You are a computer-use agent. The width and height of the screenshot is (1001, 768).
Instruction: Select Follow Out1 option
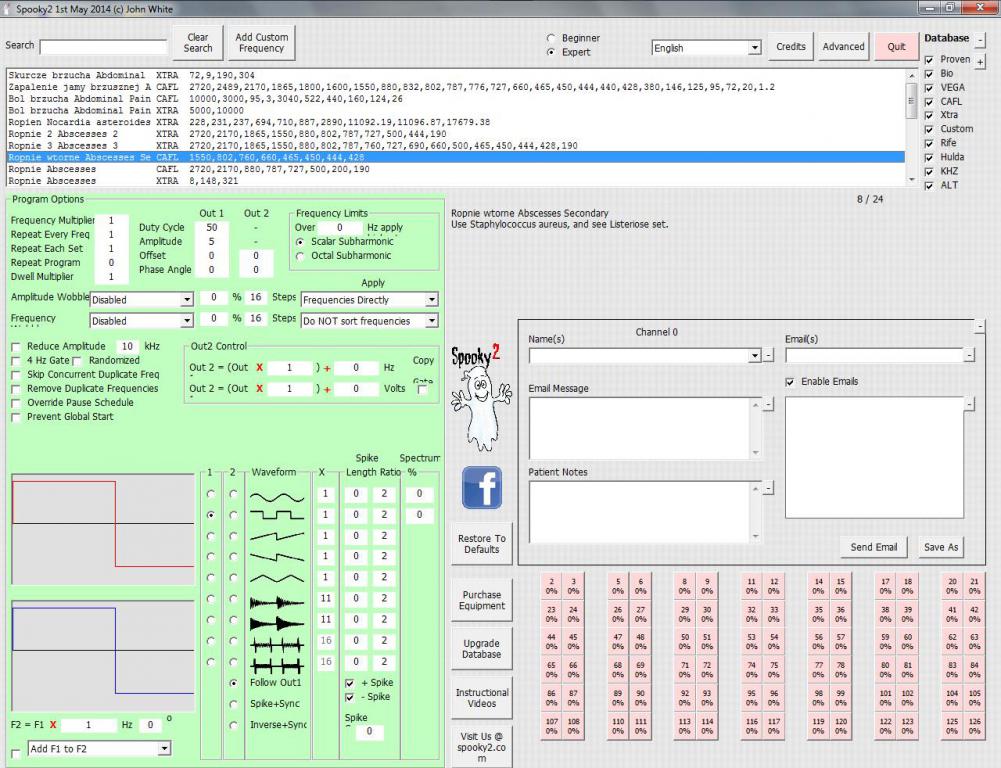pos(234,683)
